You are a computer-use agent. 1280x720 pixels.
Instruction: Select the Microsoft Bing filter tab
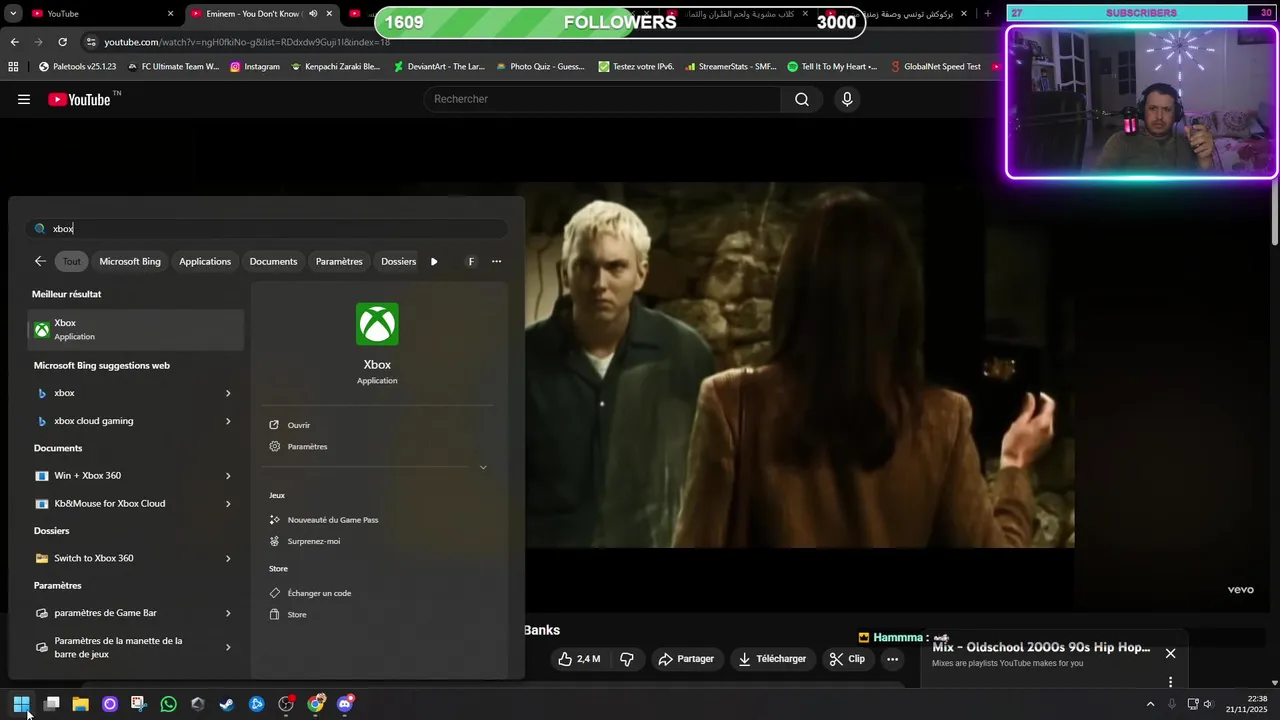pyautogui.click(x=130, y=261)
